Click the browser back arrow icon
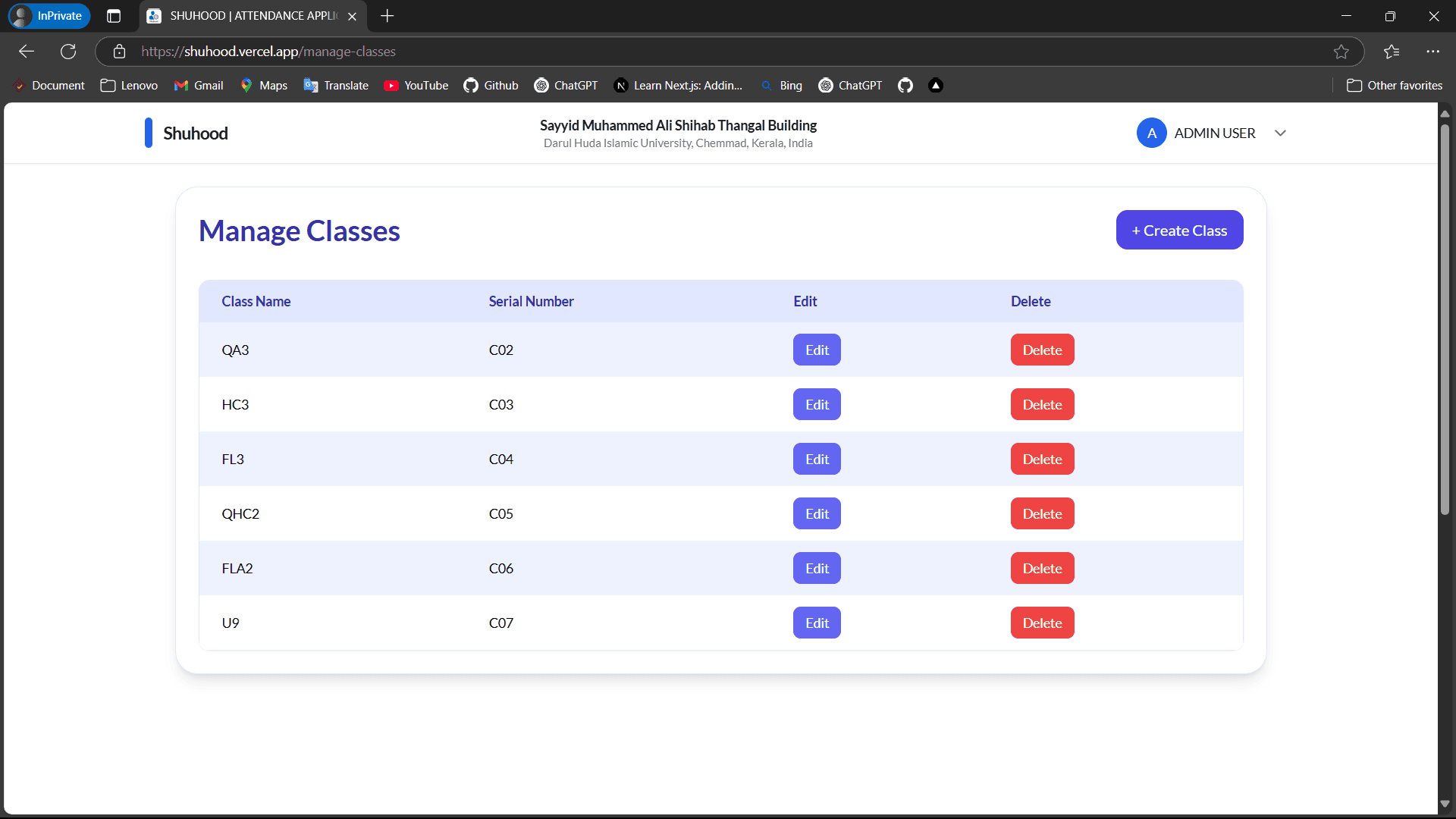The height and width of the screenshot is (819, 1456). [27, 52]
